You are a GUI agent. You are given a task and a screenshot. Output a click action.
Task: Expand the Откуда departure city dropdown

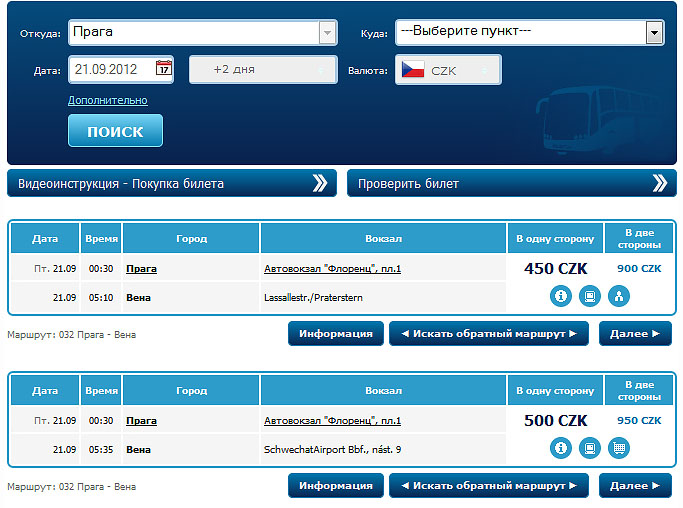[327, 32]
